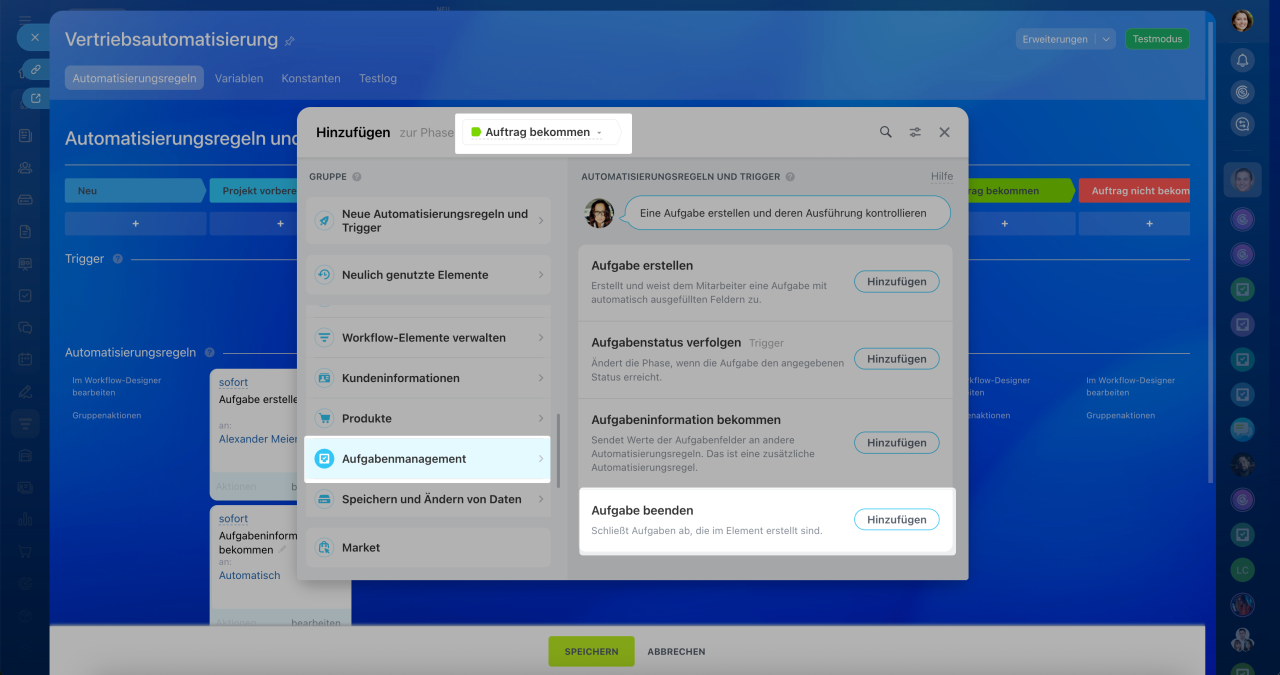Click help icon next to GRUPPE
This screenshot has width=1280, height=675.
(x=357, y=177)
